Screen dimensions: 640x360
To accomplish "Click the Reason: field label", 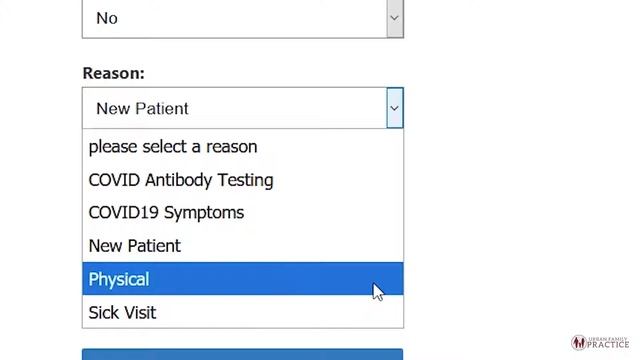I will (x=113, y=73).
